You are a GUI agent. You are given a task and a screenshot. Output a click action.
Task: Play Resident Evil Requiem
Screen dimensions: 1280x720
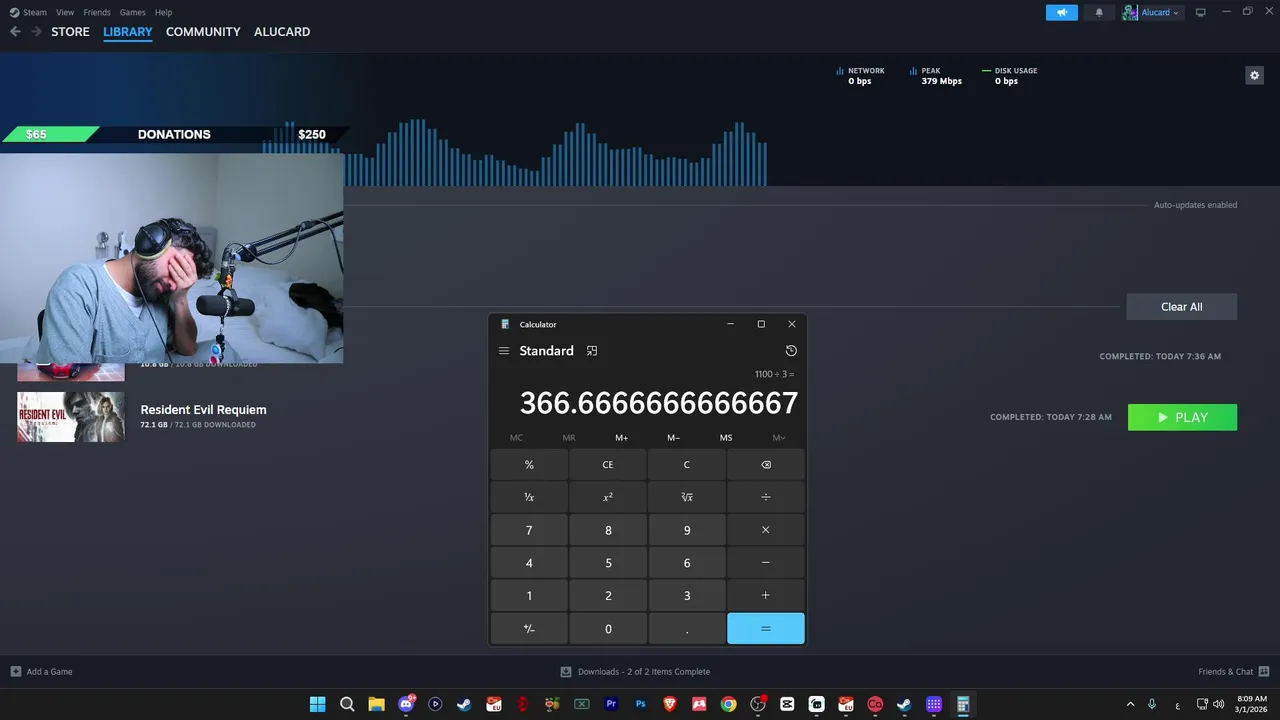[x=1182, y=417]
